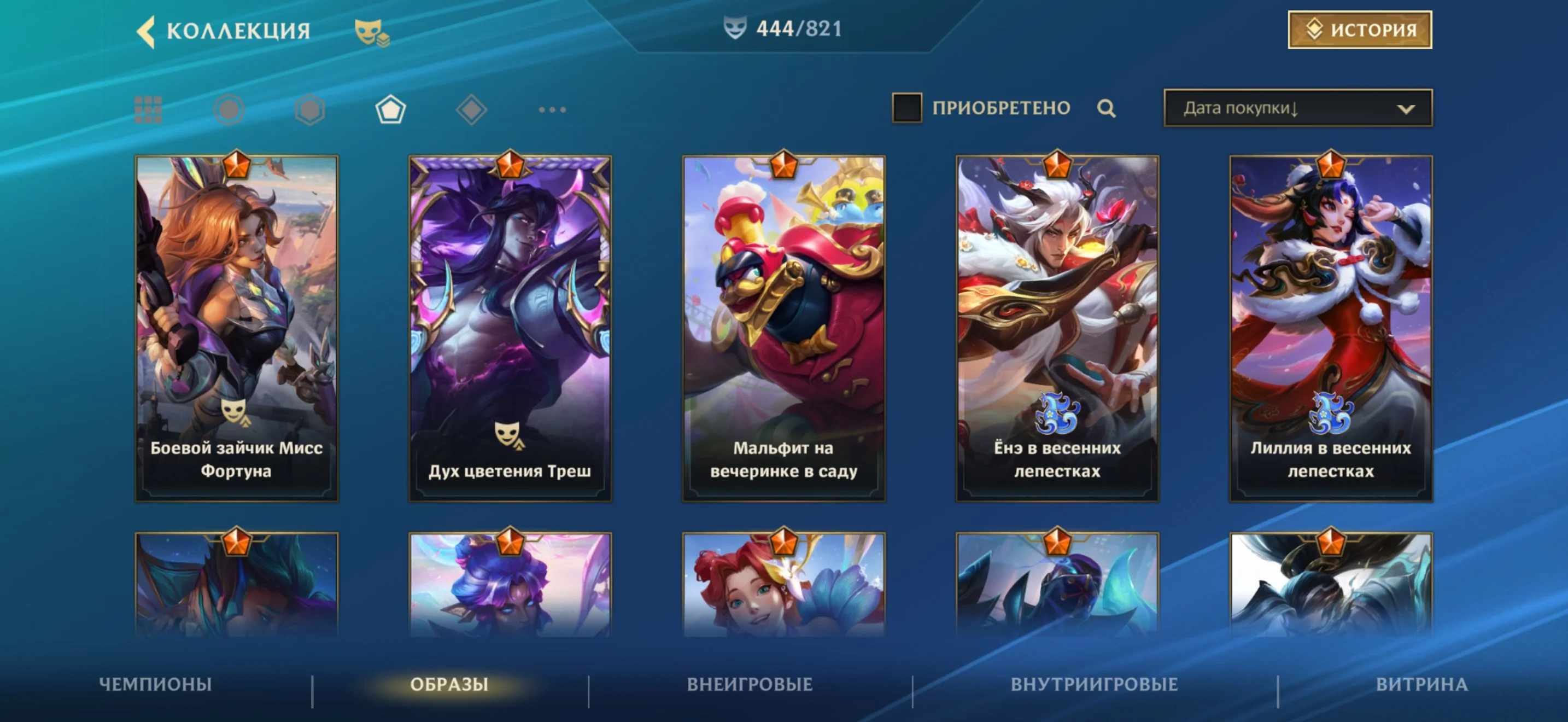Open Лиллия в весенних лепестках card
This screenshot has width=1568, height=722.
click(1331, 329)
